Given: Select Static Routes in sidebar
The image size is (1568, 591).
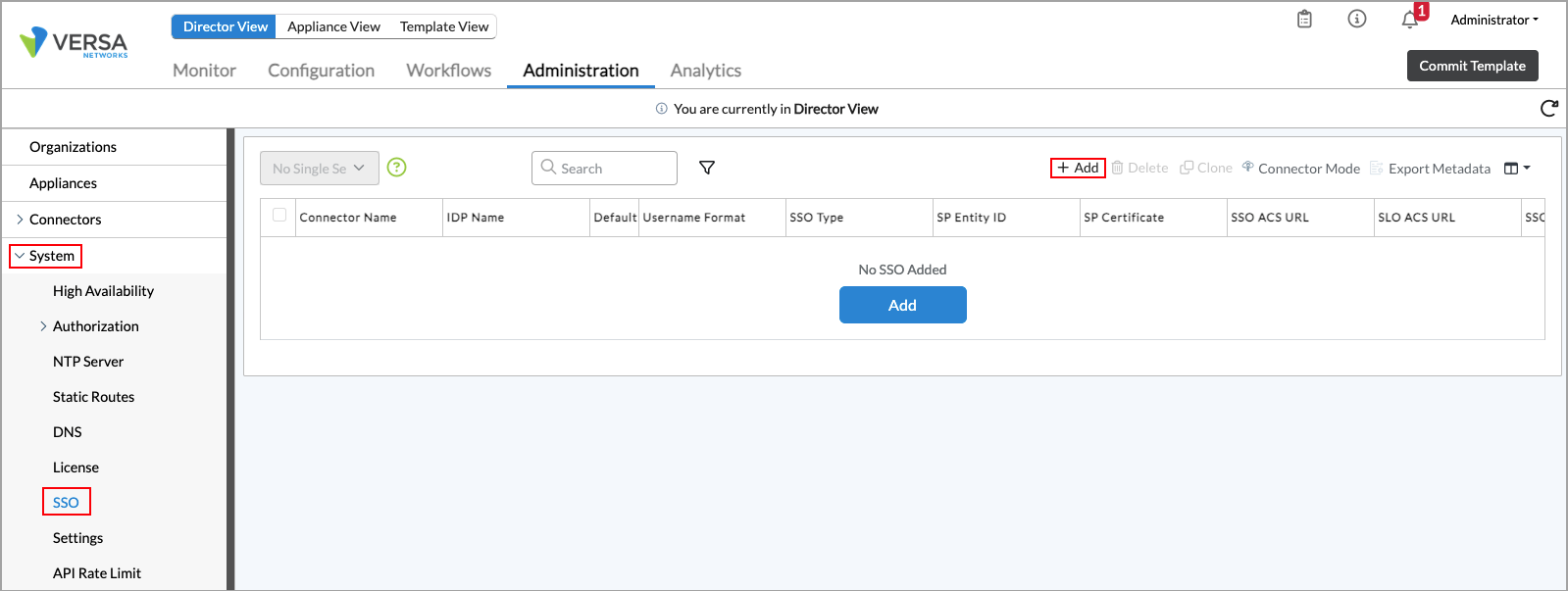Looking at the screenshot, I should coord(93,397).
